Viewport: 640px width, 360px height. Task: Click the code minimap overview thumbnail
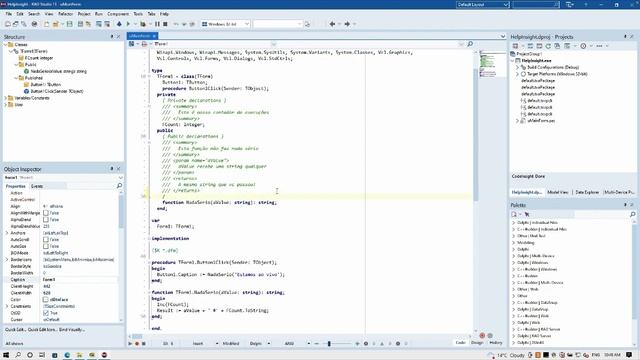tap(488, 64)
